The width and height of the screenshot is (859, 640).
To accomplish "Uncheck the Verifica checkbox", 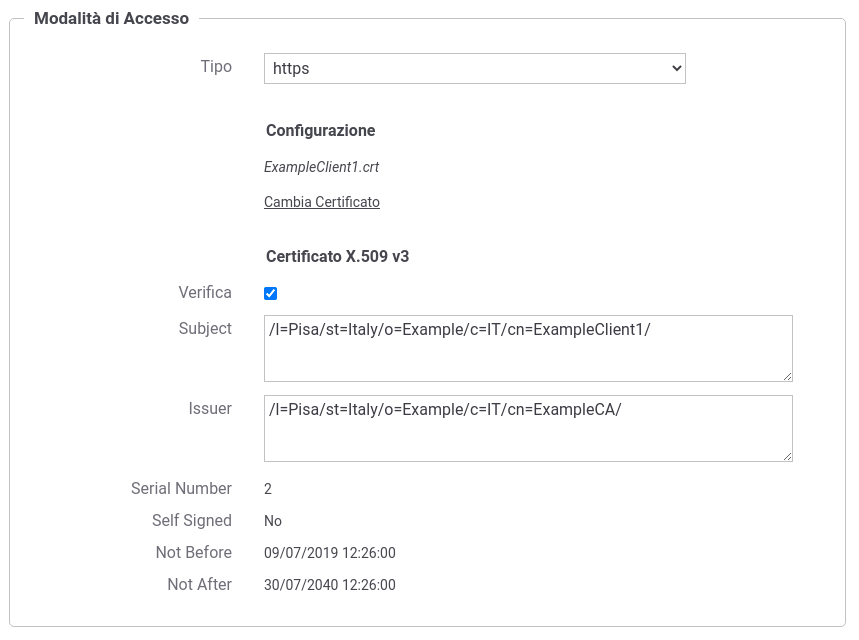I will (271, 293).
